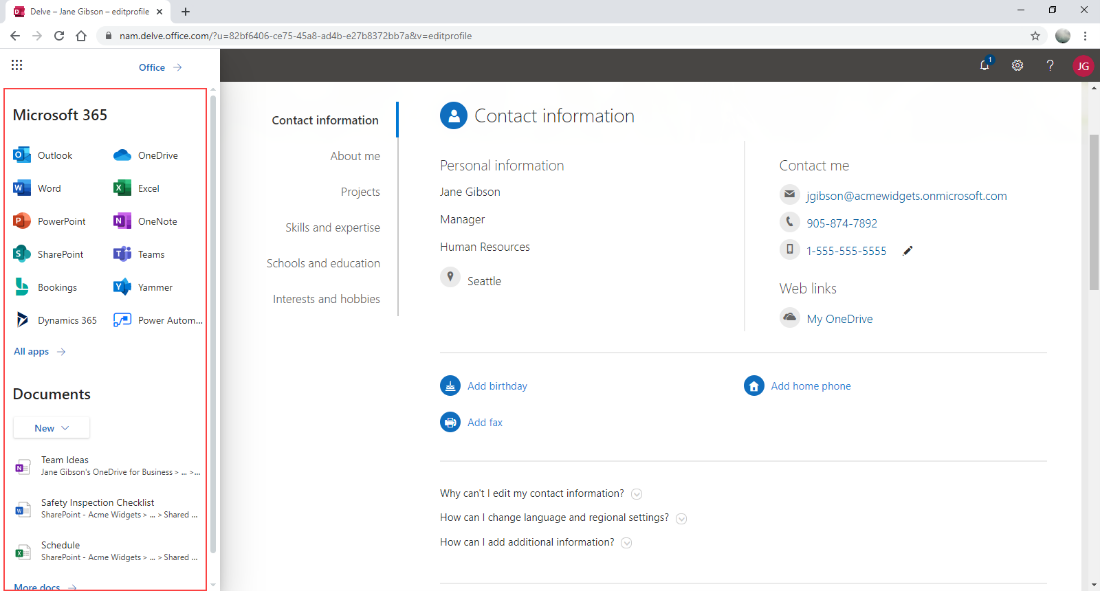Expand 'How can I add additional information?'
Screen dimensions: 1100x591
pyautogui.click(x=626, y=542)
